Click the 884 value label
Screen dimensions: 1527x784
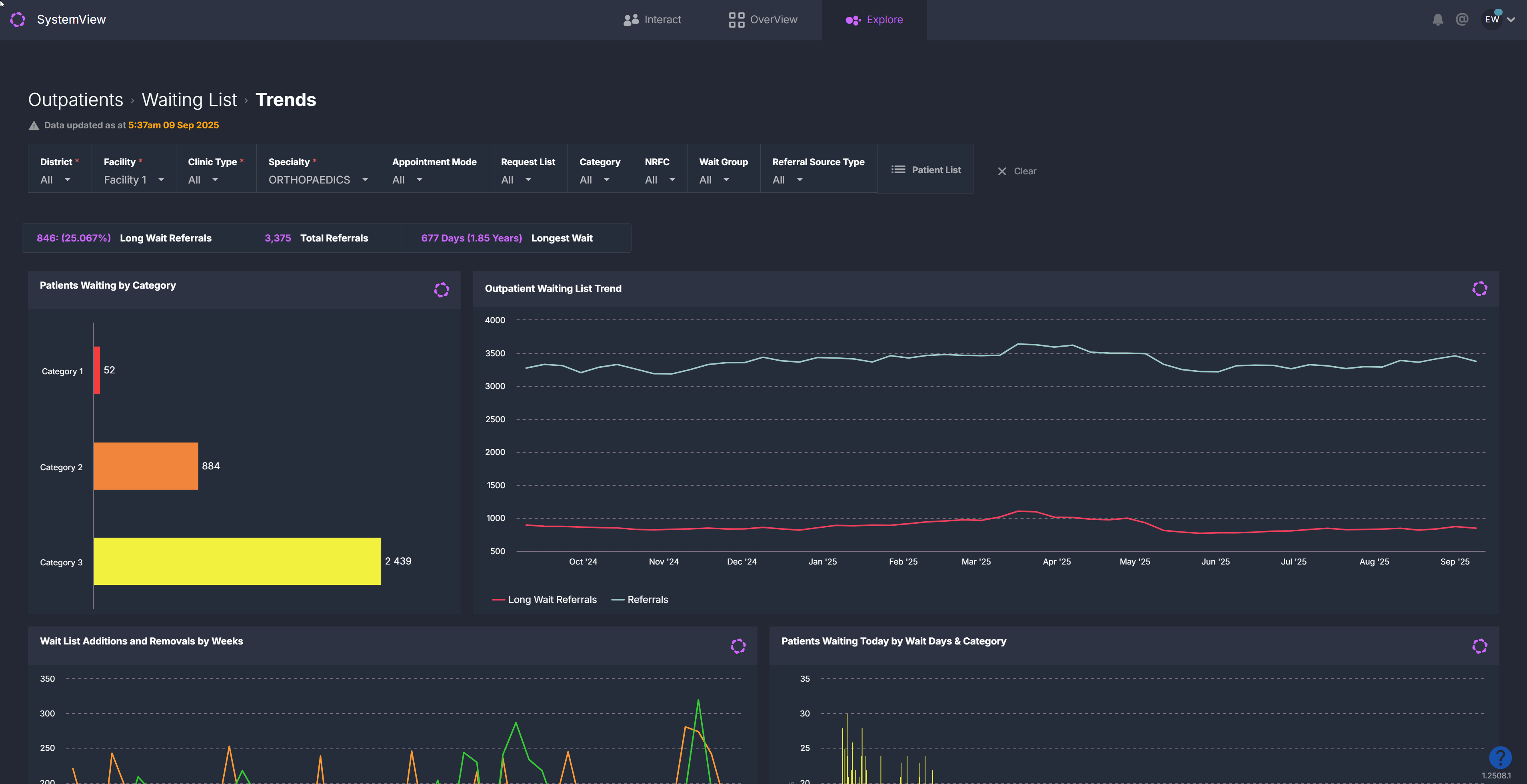[210, 466]
